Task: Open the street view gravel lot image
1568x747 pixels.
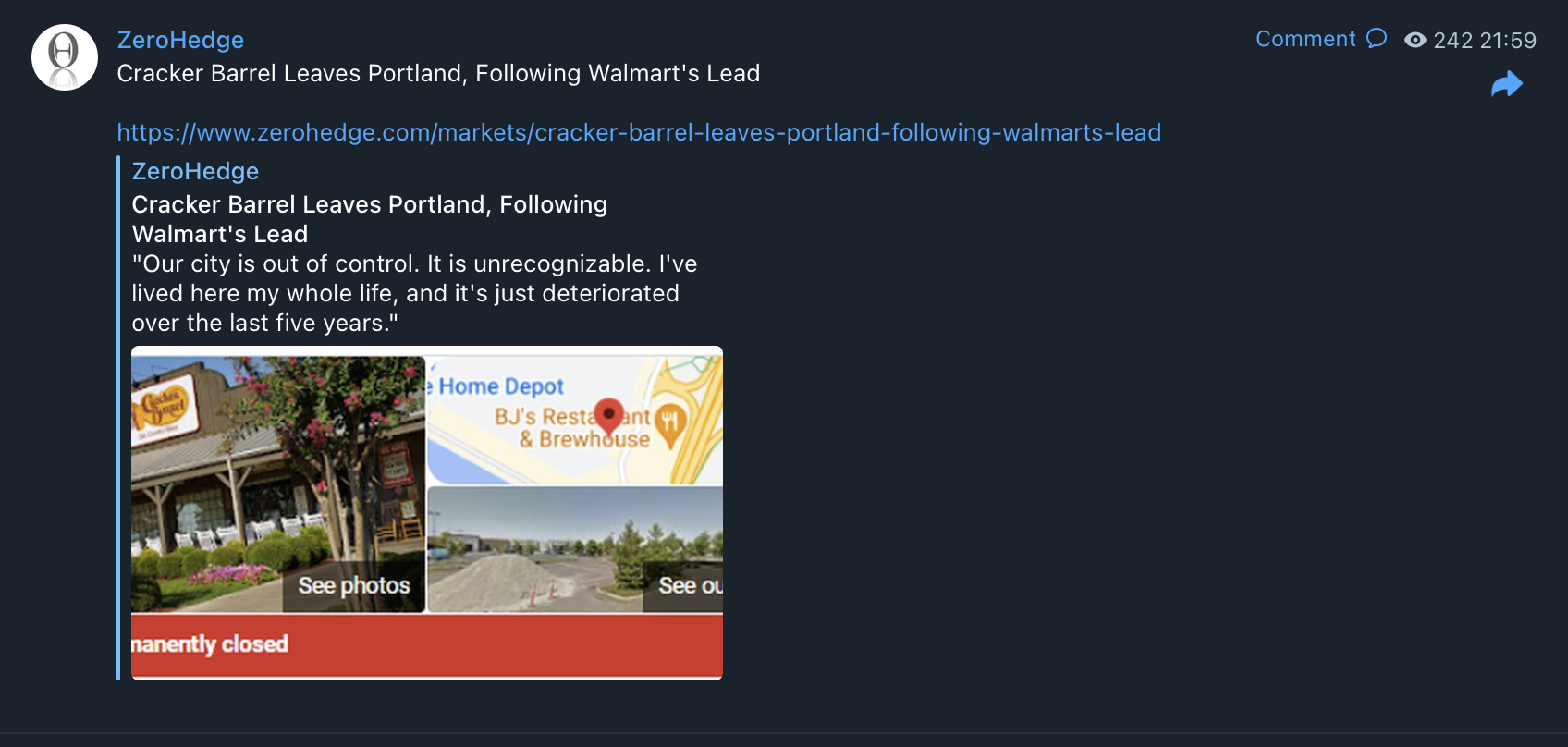Action: coord(575,549)
